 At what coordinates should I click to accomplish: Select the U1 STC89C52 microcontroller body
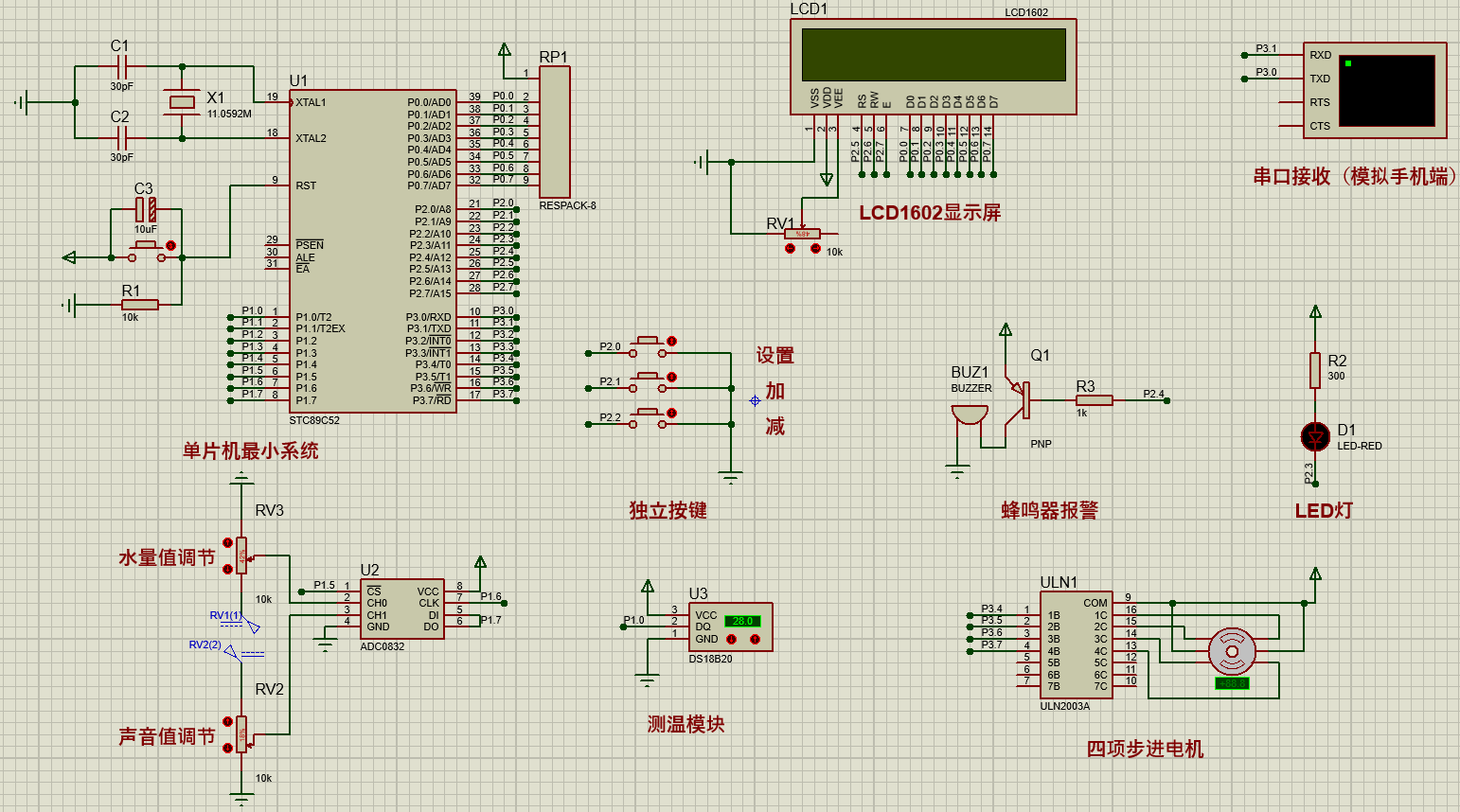click(373, 252)
